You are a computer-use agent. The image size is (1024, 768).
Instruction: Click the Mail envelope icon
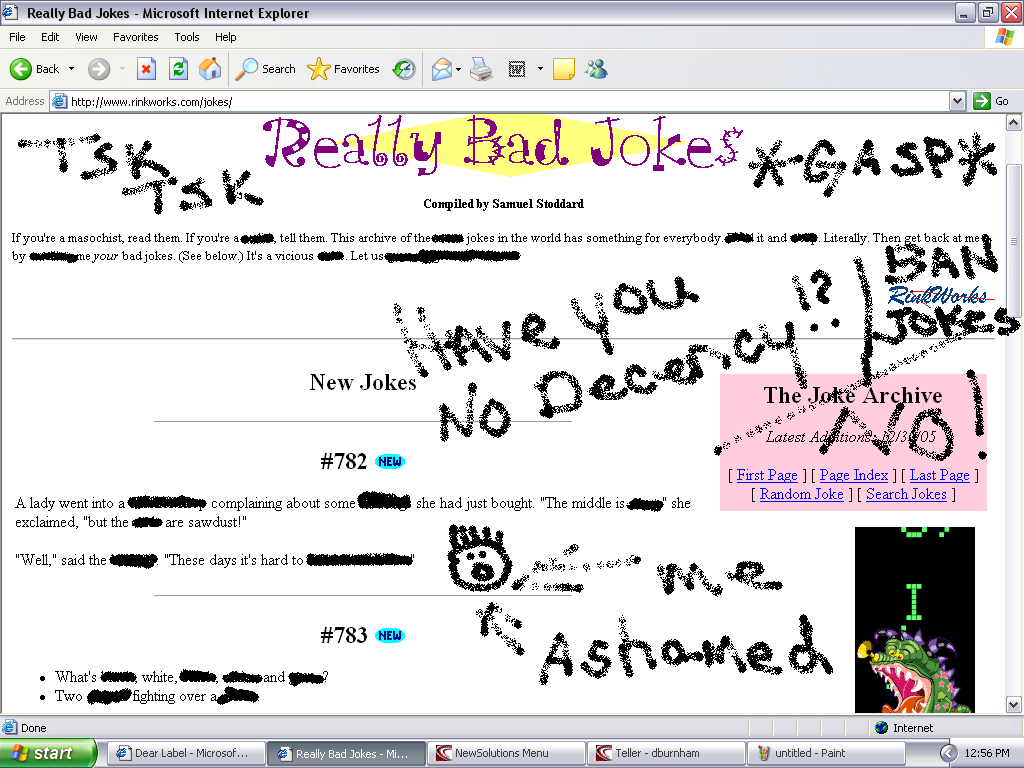coord(441,69)
